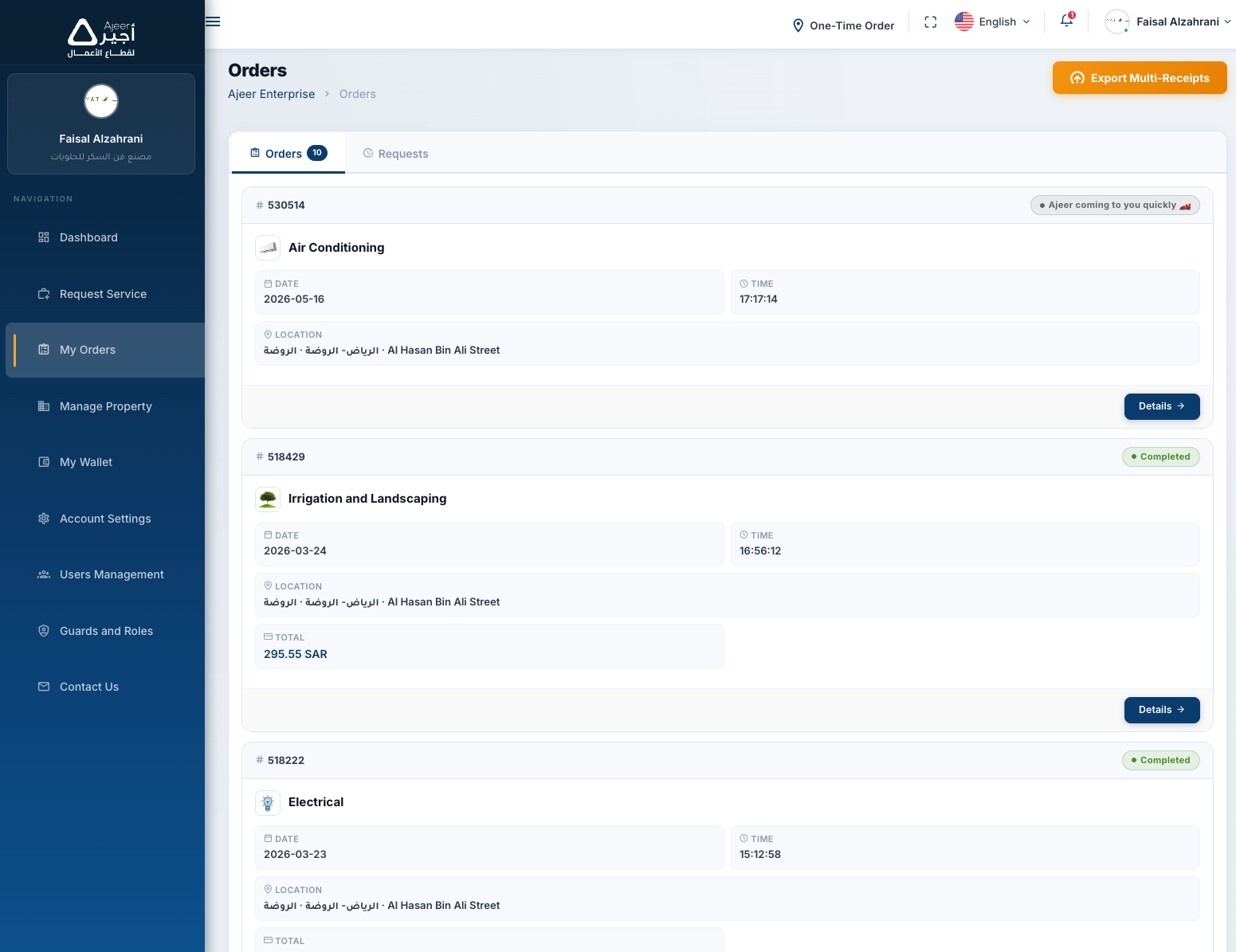Click the Air Conditioning service icon
This screenshot has height=952, width=1236.
(268, 248)
